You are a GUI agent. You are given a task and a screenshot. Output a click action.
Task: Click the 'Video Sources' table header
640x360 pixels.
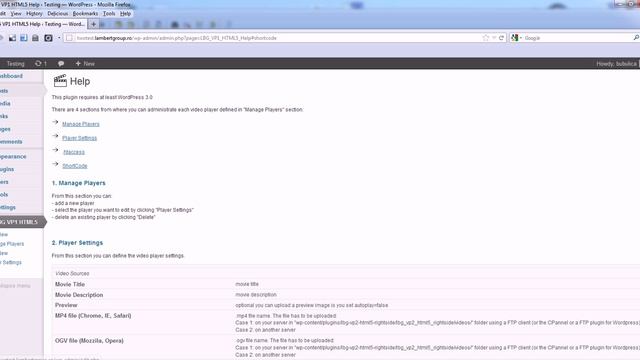(x=72, y=273)
